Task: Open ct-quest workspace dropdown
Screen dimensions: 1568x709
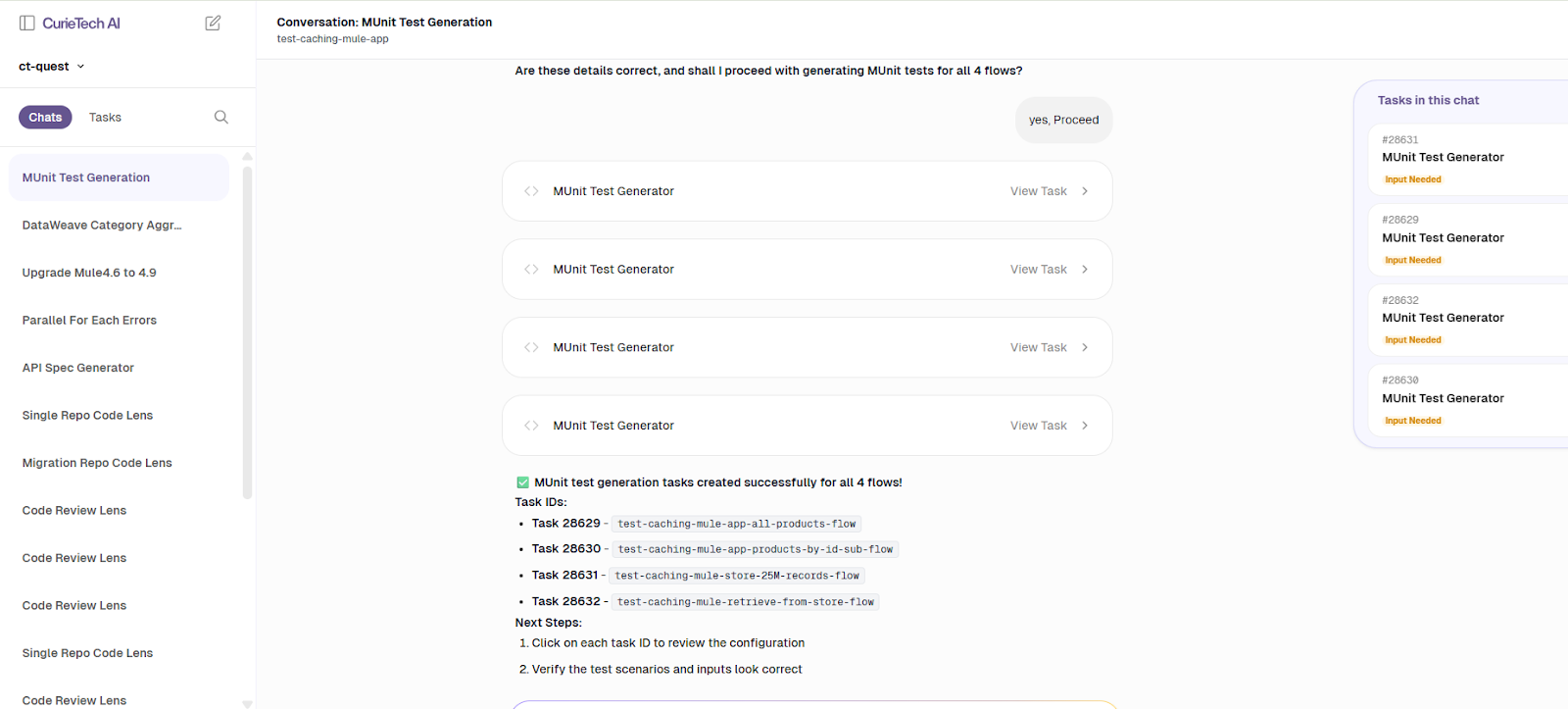Action: 52,67
